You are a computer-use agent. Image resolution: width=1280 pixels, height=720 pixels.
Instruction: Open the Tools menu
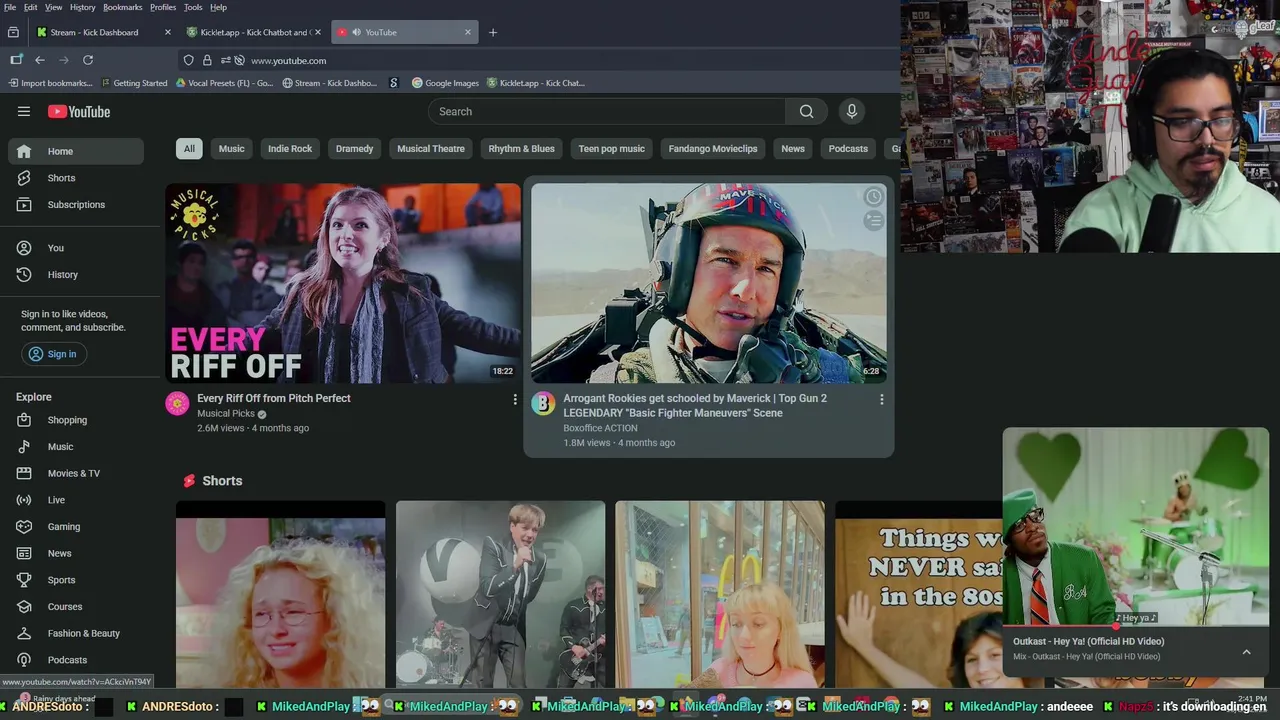click(193, 7)
